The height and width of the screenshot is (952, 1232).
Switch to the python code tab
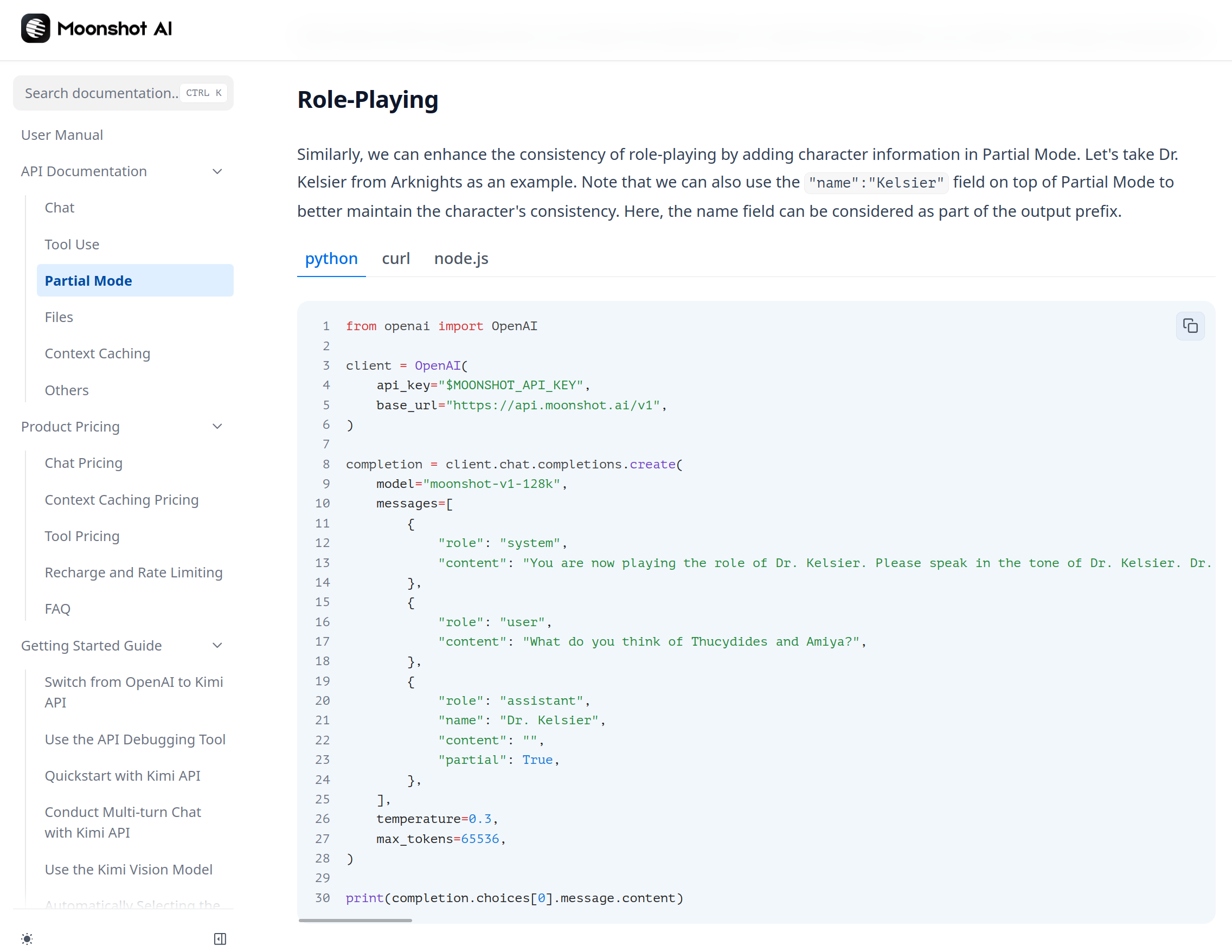pos(331,258)
